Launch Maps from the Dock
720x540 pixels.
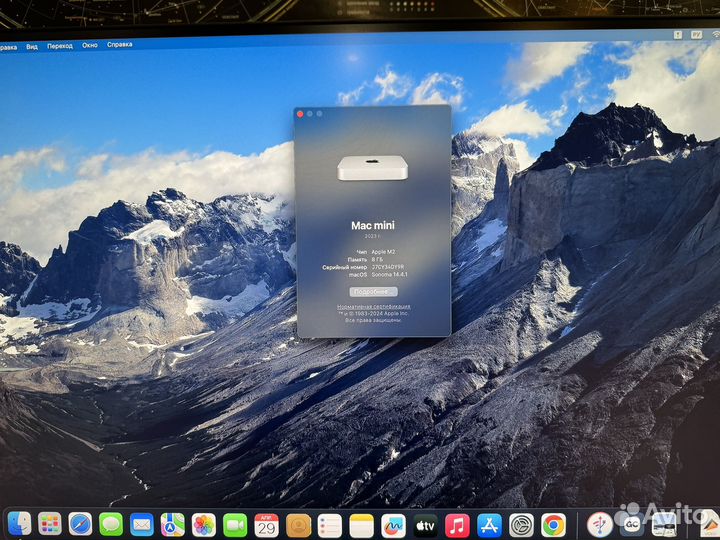[173, 525]
